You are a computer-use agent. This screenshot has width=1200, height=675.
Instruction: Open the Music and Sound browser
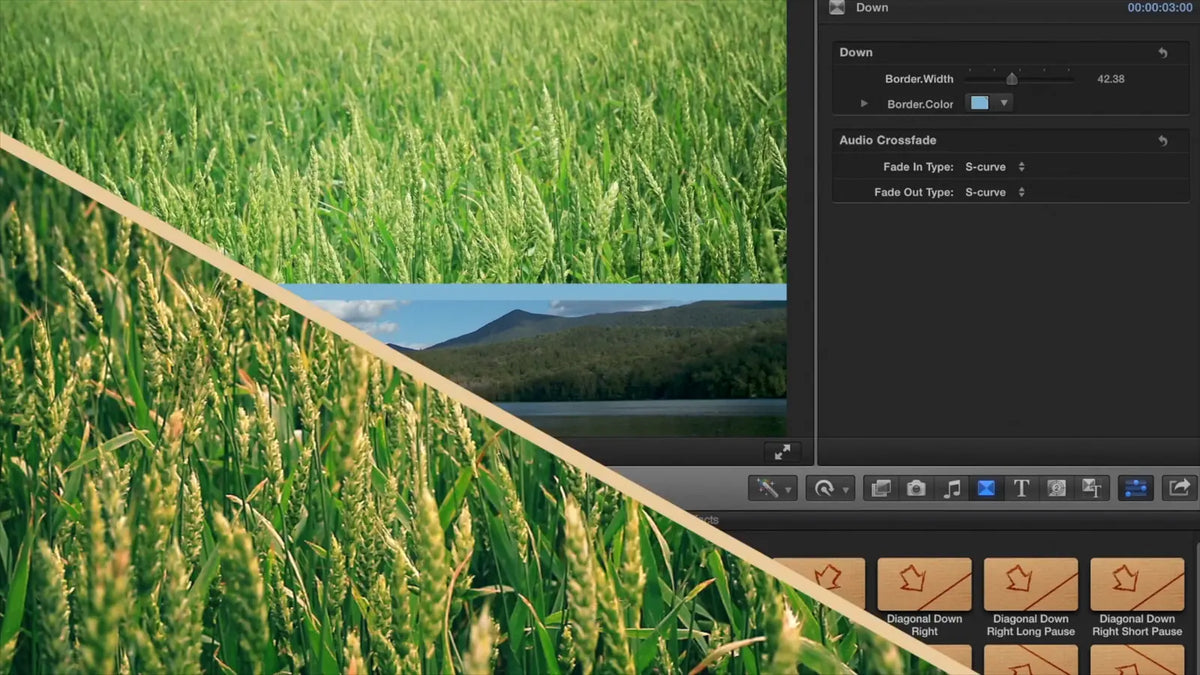click(x=952, y=488)
